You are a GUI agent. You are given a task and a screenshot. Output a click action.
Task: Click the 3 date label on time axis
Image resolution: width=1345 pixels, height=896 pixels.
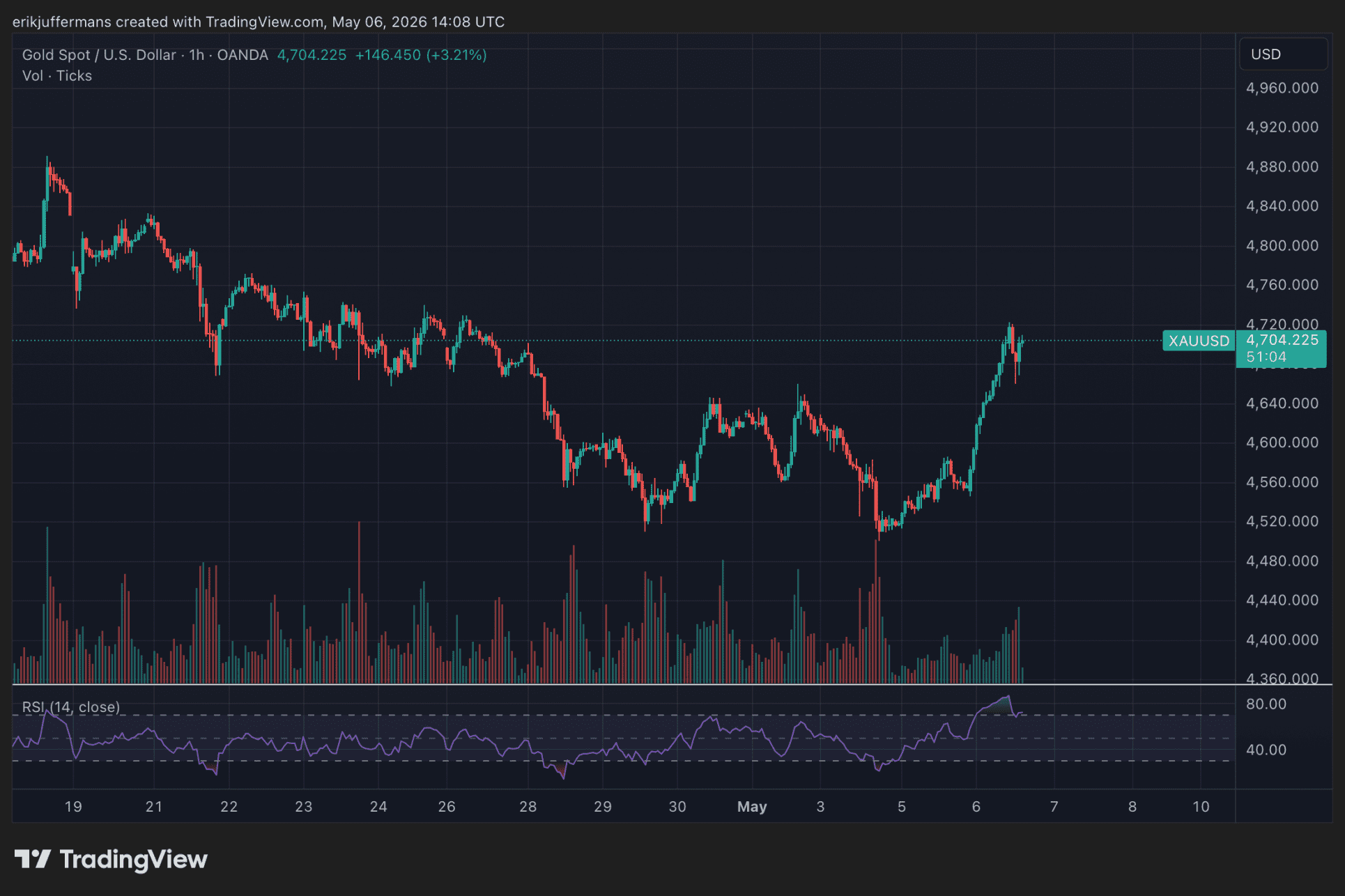coord(820,807)
